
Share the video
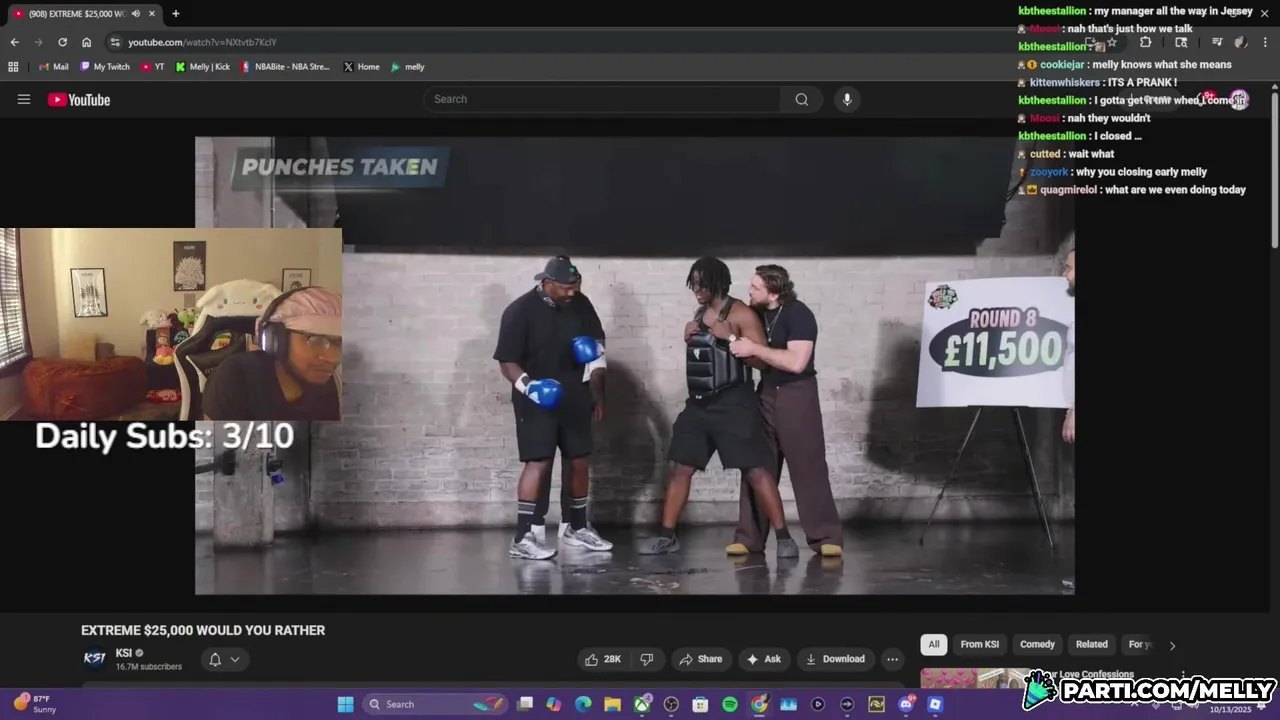coord(700,659)
